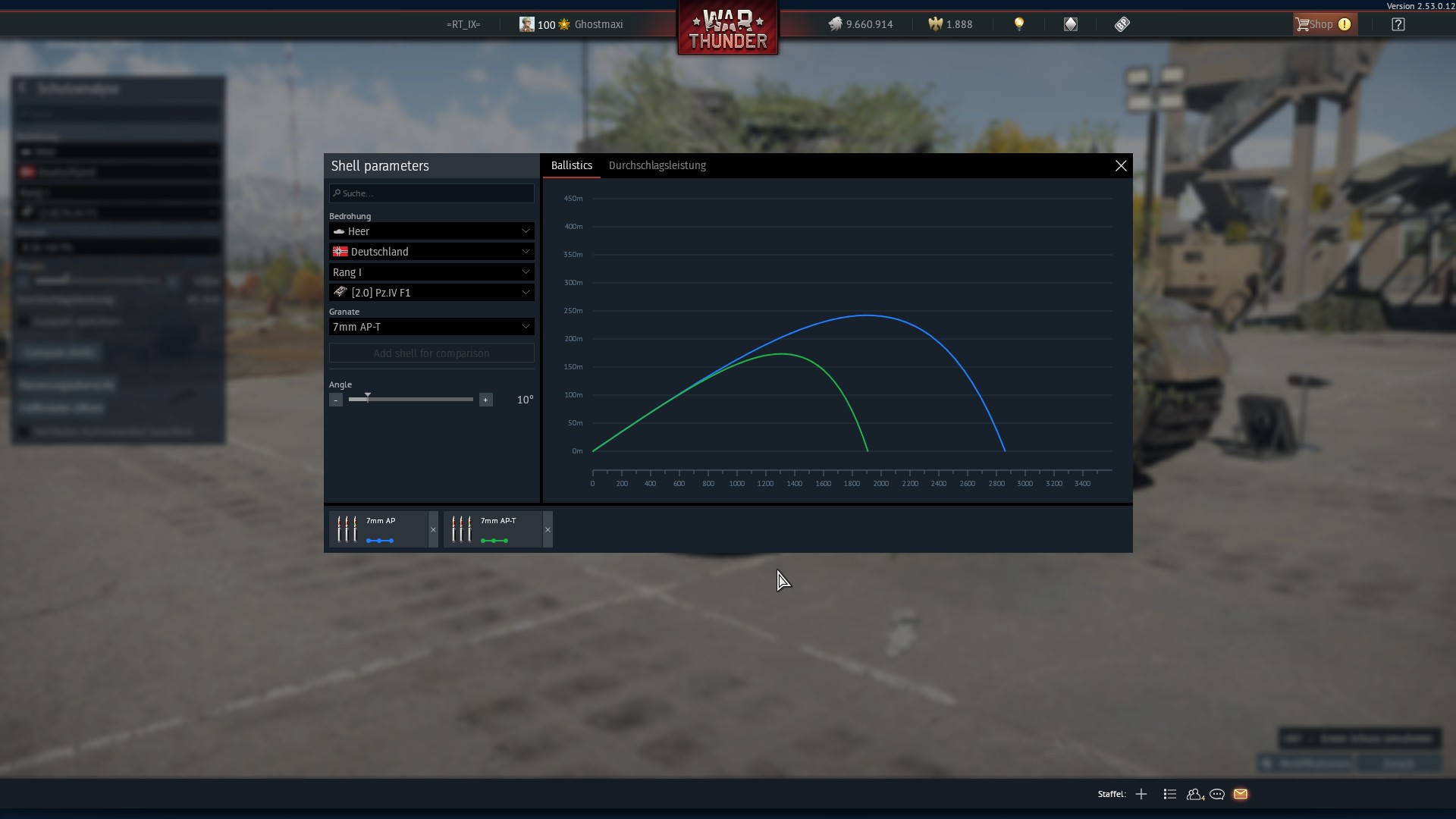This screenshot has height=819, width=1456.
Task: Select the Ballistics tab
Action: tap(571, 165)
